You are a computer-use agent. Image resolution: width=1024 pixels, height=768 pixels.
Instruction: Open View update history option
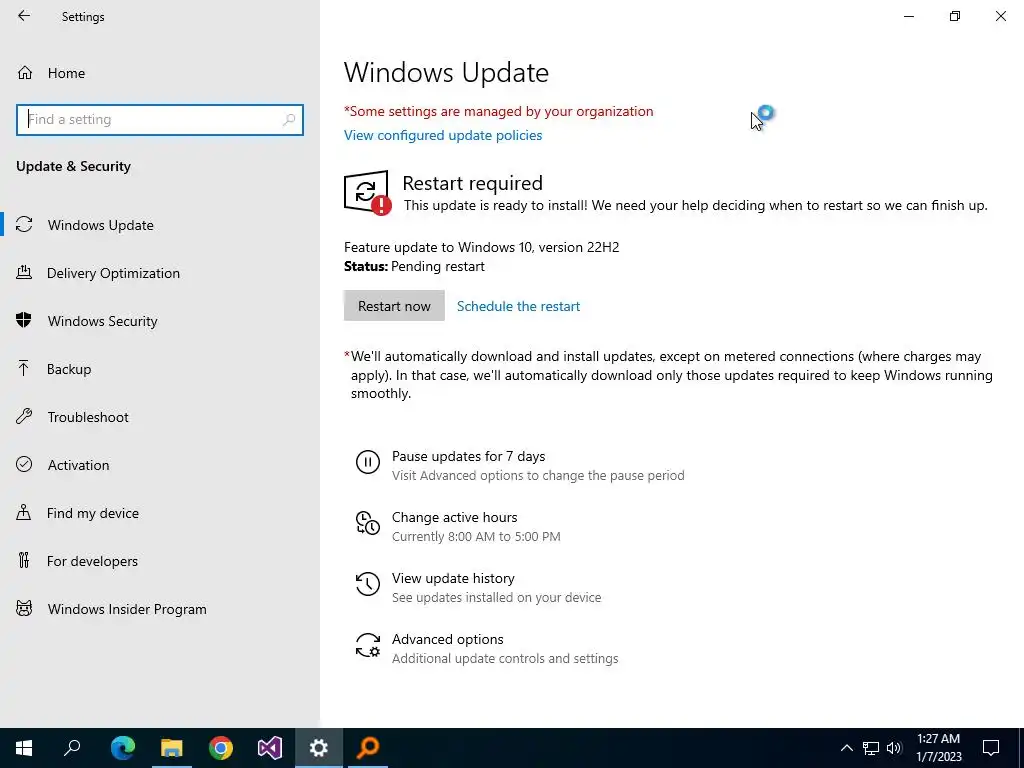click(453, 579)
